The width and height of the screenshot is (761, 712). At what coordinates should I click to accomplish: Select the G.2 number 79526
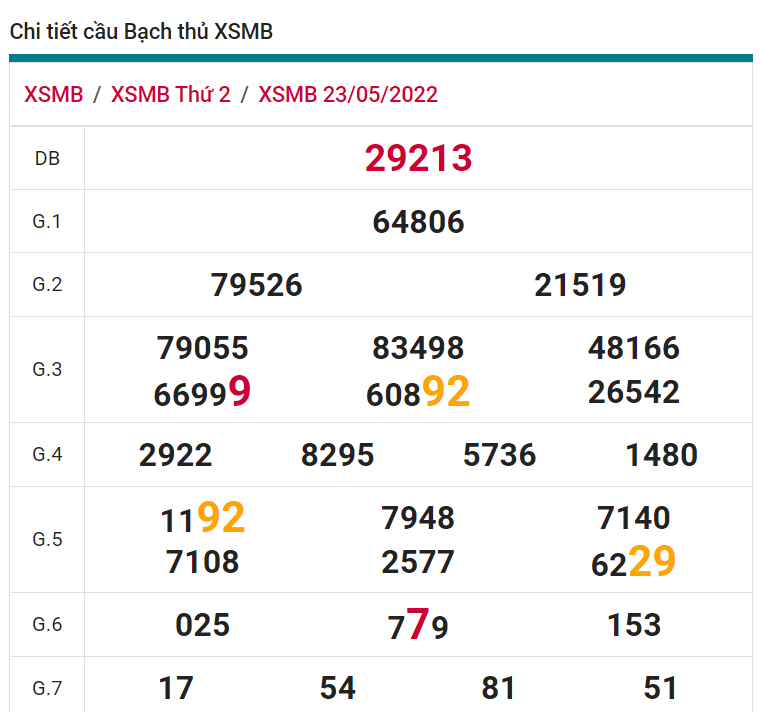click(256, 285)
